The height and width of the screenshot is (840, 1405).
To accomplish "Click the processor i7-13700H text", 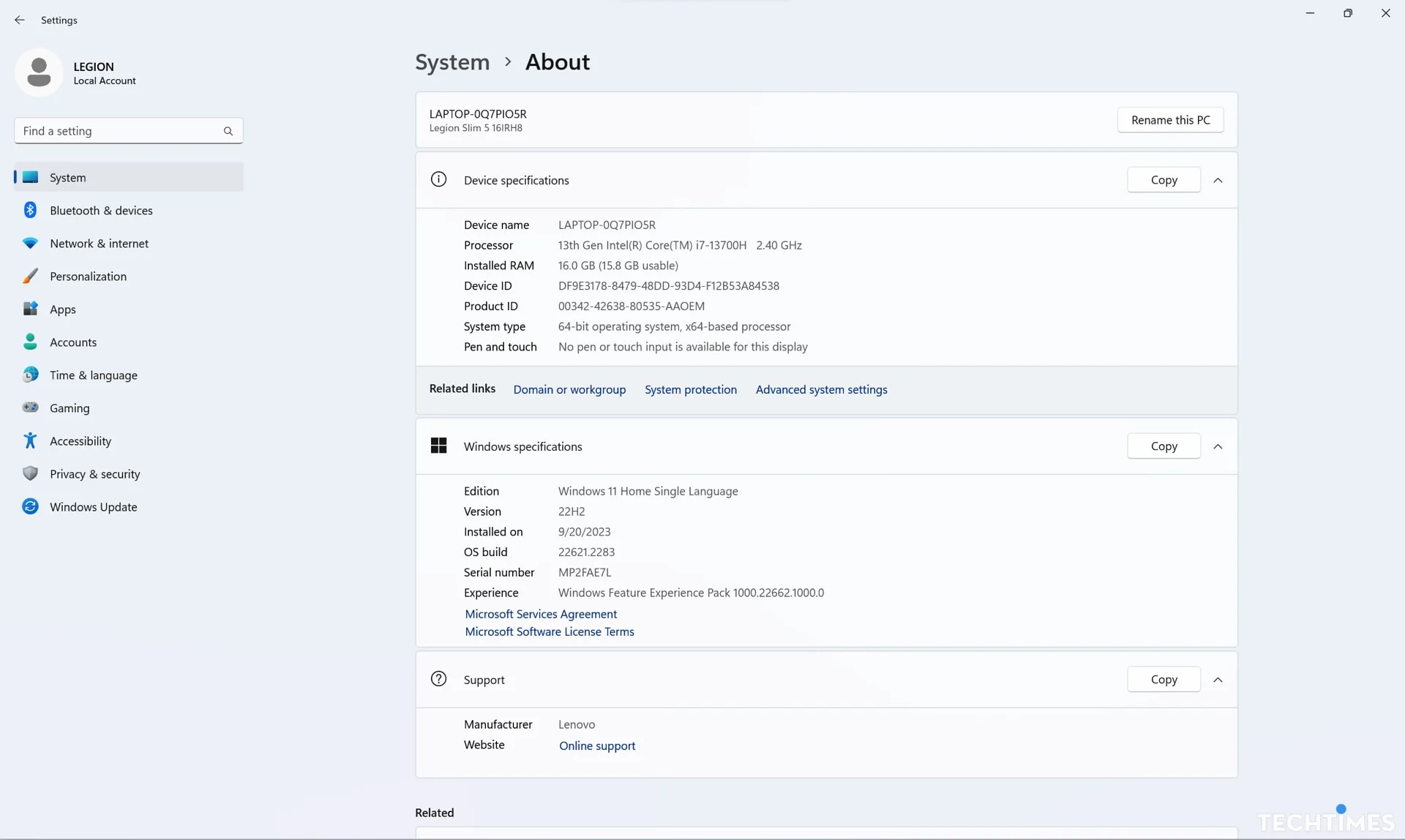I will [x=680, y=245].
